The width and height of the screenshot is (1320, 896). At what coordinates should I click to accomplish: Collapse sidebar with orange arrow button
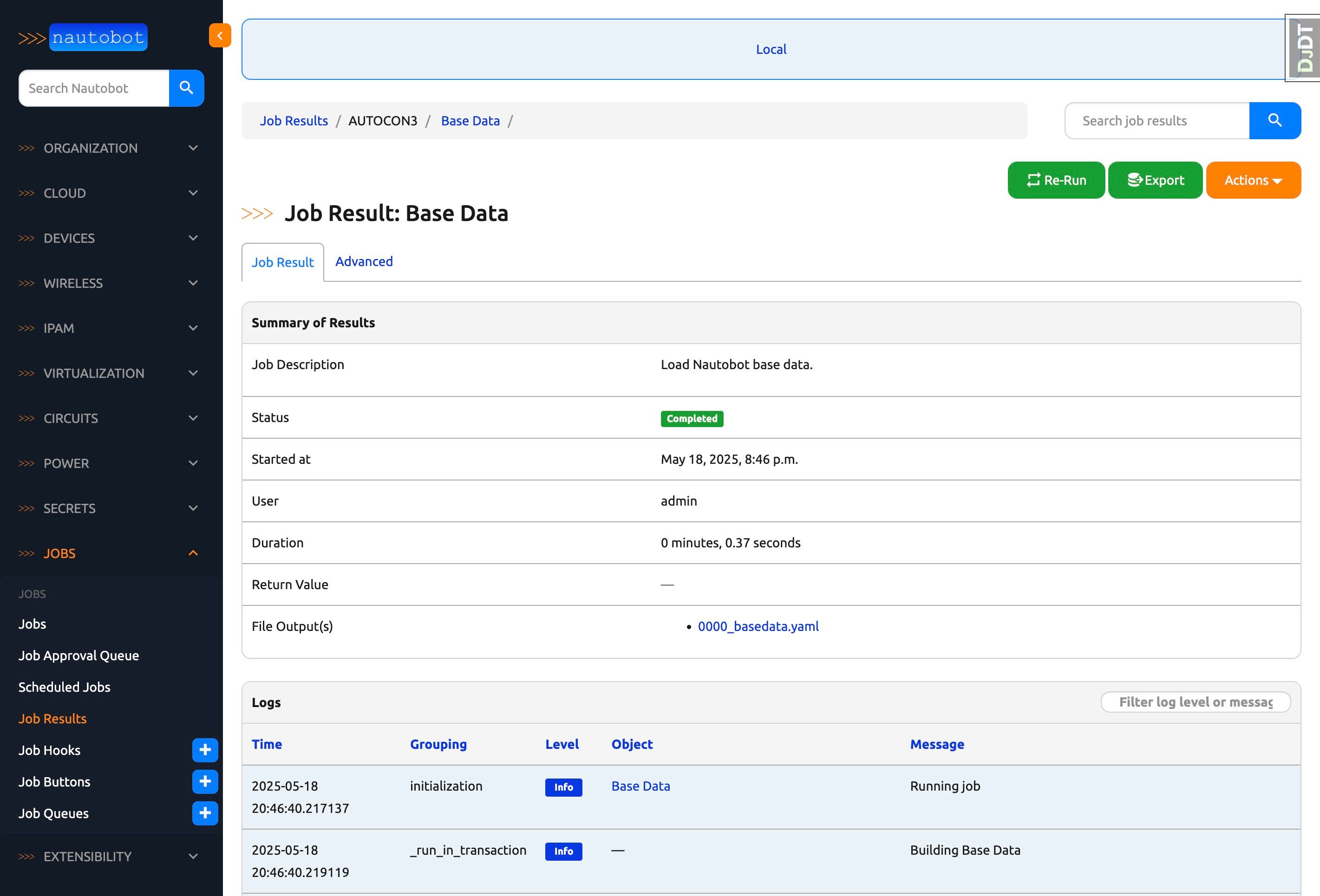[220, 36]
